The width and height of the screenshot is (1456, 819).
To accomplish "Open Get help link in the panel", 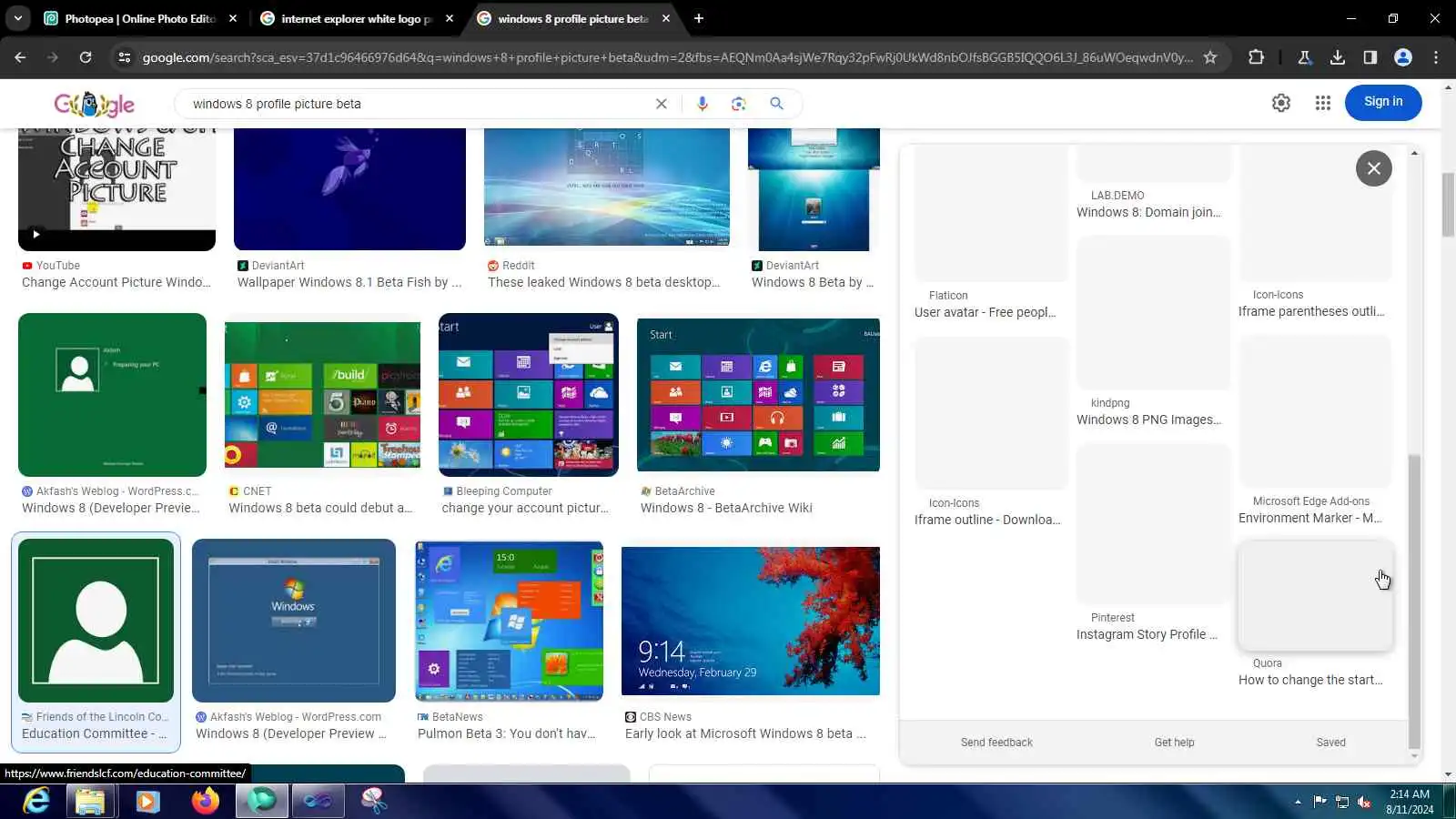I will coord(1174,743).
